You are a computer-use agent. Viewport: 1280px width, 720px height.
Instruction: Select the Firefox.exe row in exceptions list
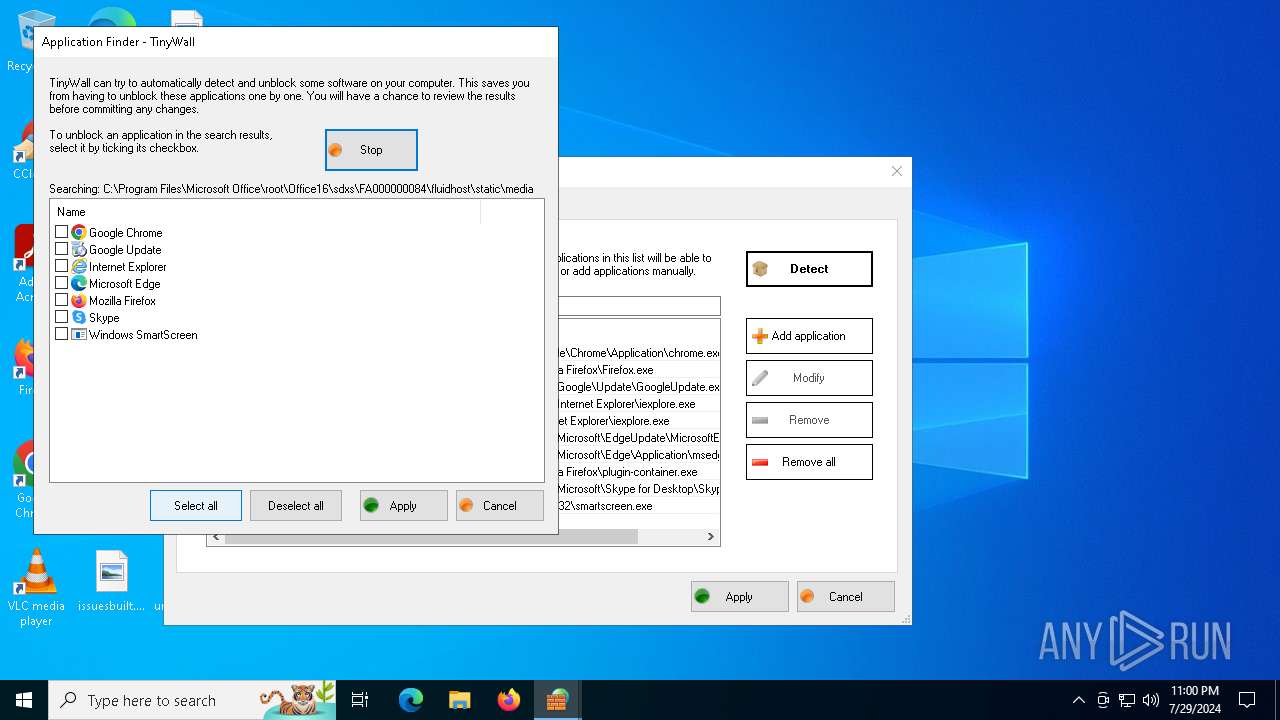click(x=639, y=370)
